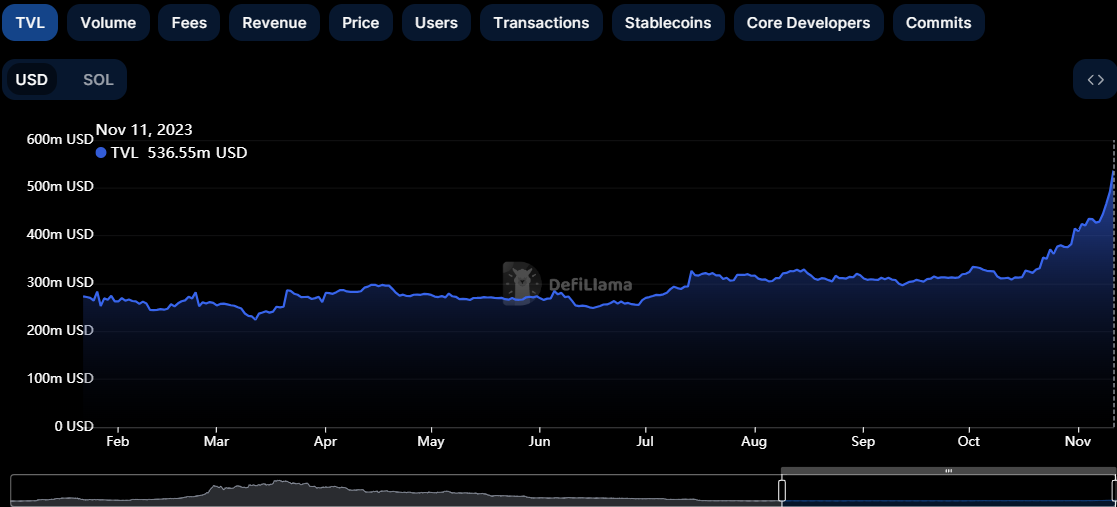The width and height of the screenshot is (1117, 507).
Task: Enable the Transactions metric
Action: (541, 22)
